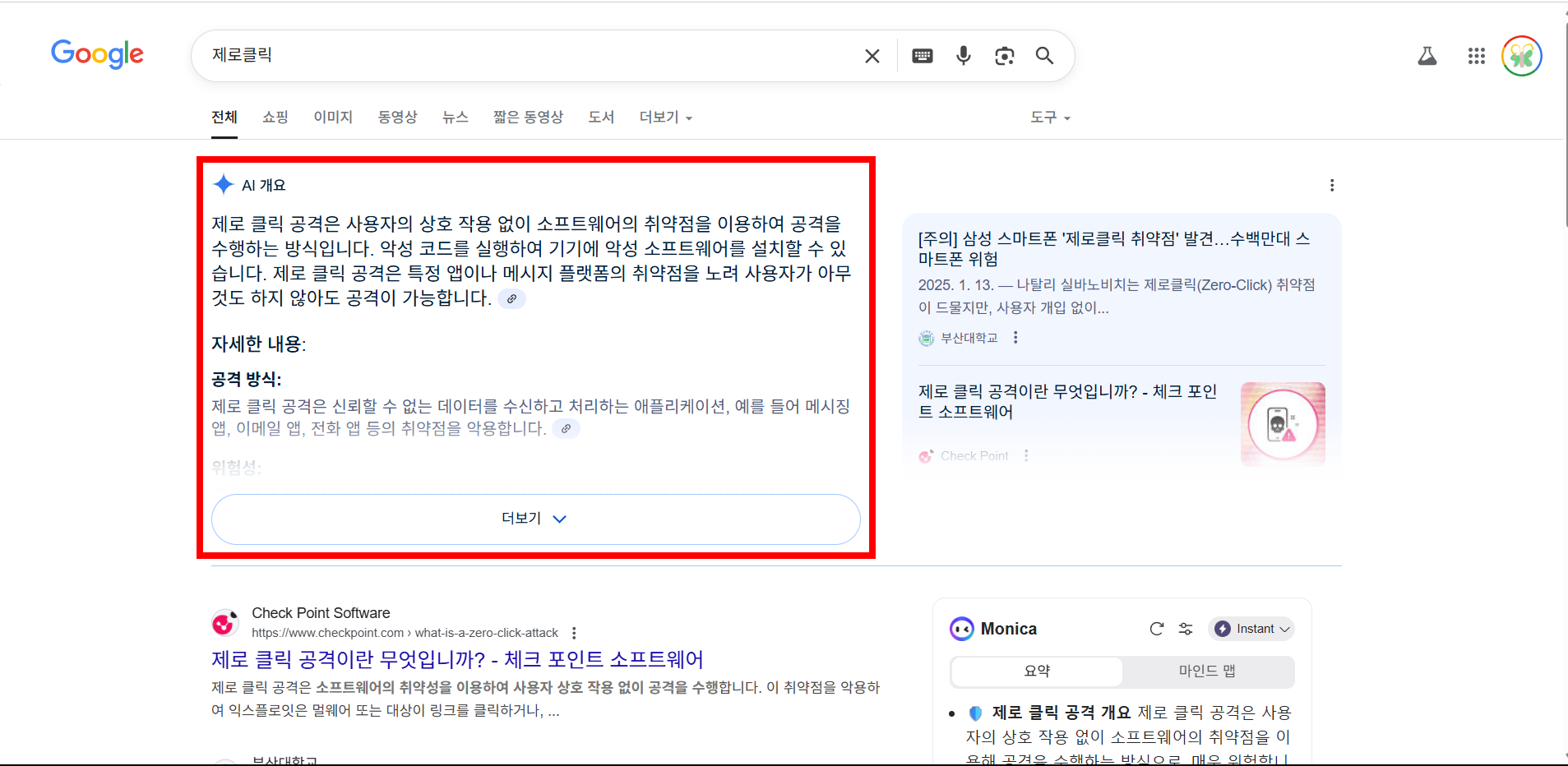Open the 뉴스 search results tab
The height and width of the screenshot is (766, 1568).
pyautogui.click(x=455, y=117)
